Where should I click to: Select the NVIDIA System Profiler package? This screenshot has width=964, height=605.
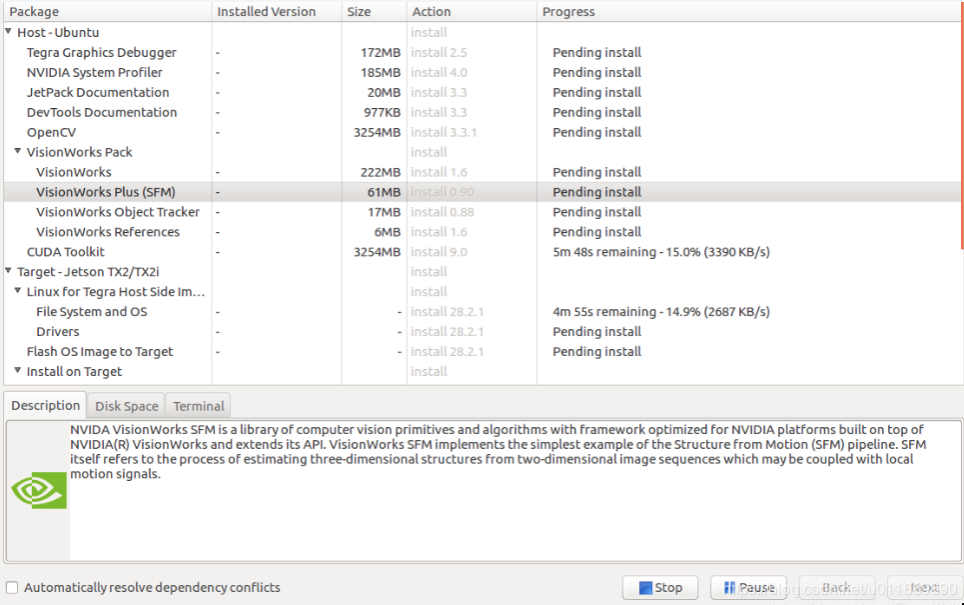coord(95,73)
